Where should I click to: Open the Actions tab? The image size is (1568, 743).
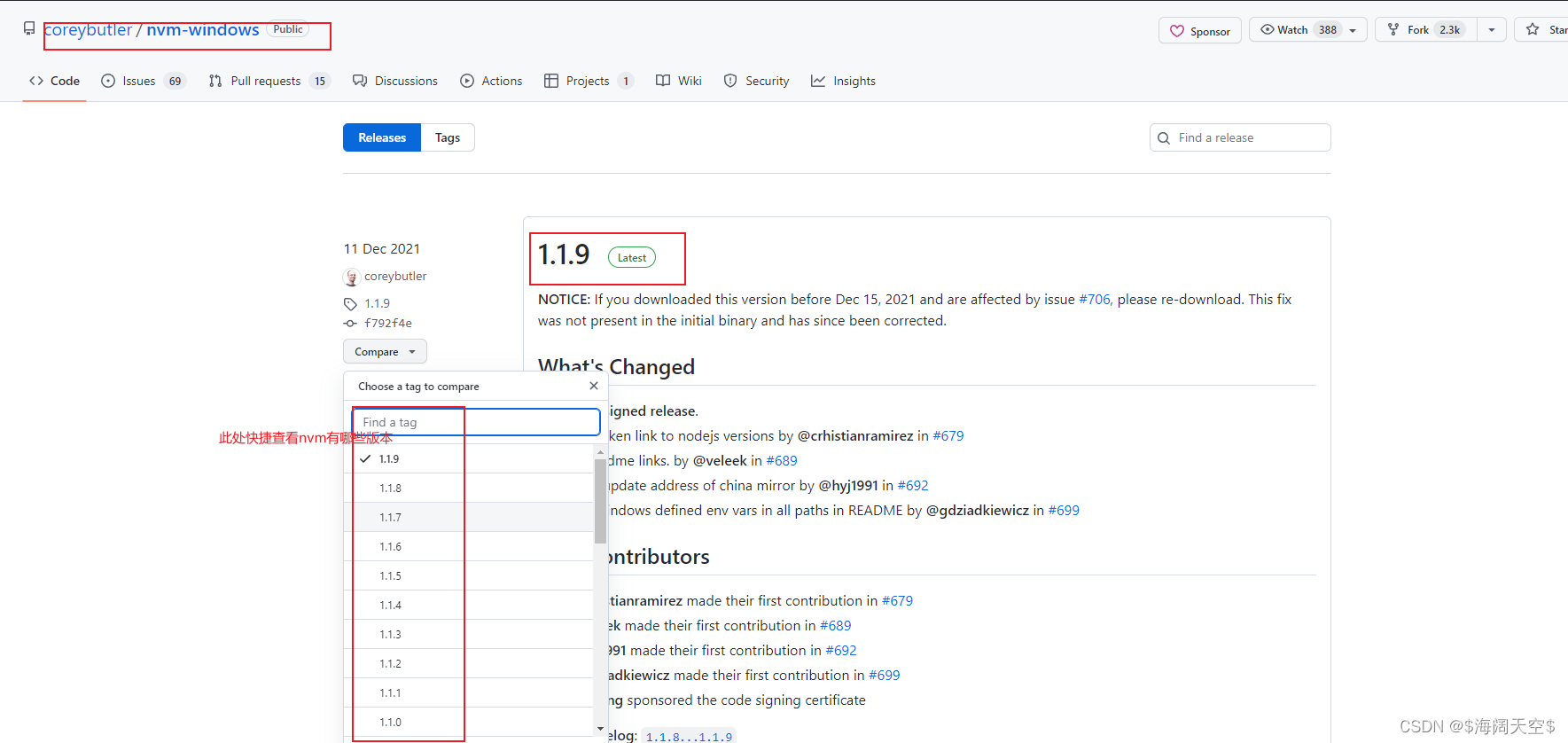tap(491, 81)
